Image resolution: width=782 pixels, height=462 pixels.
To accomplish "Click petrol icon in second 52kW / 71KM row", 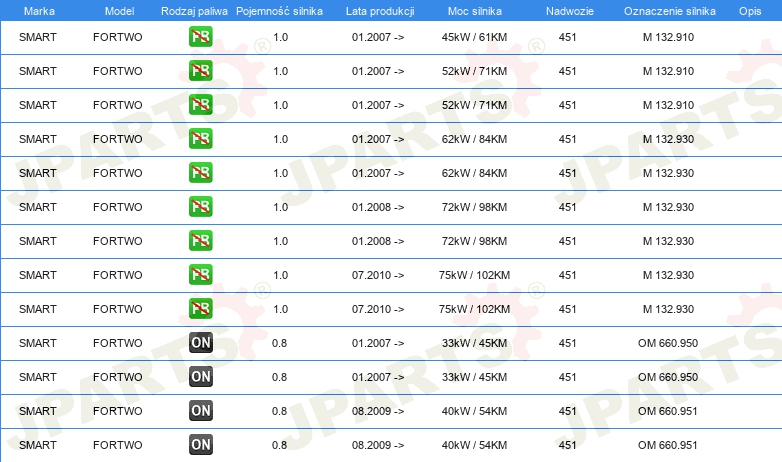I will coord(200,105).
